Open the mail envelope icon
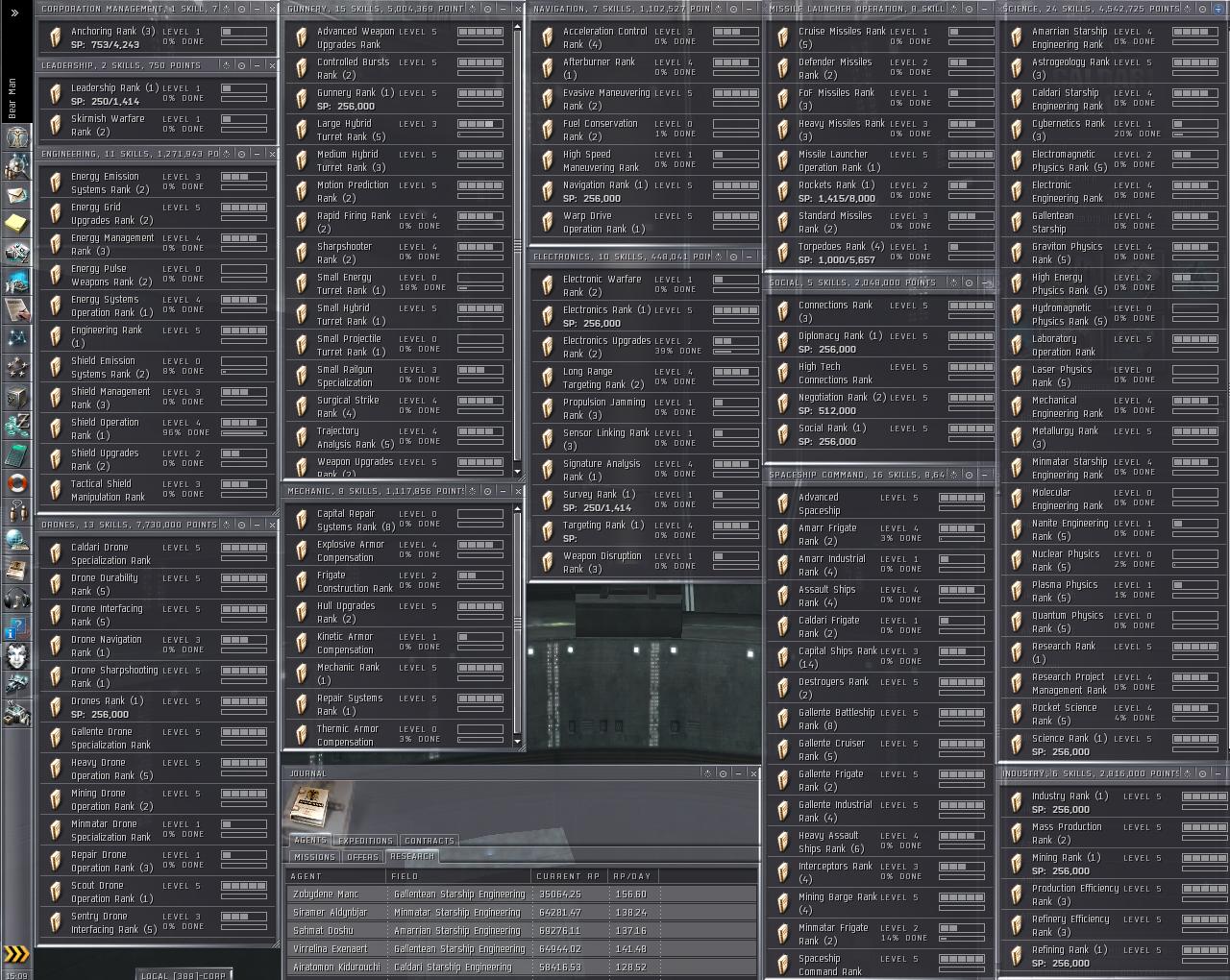1230x980 pixels. click(x=16, y=195)
